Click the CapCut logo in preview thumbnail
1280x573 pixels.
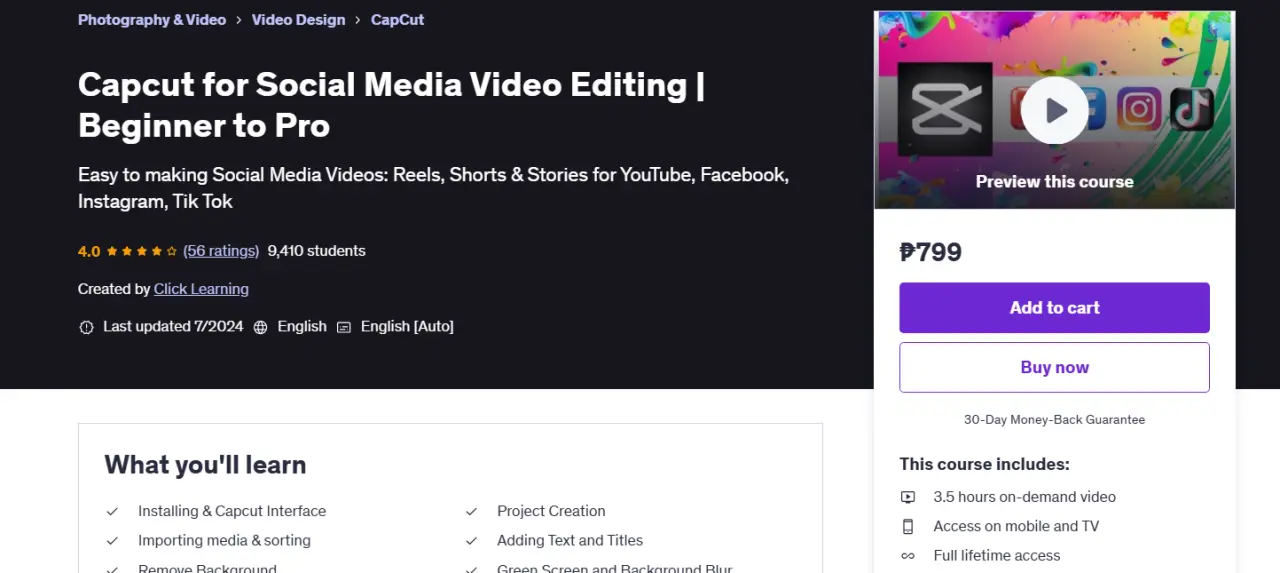pyautogui.click(x=945, y=109)
